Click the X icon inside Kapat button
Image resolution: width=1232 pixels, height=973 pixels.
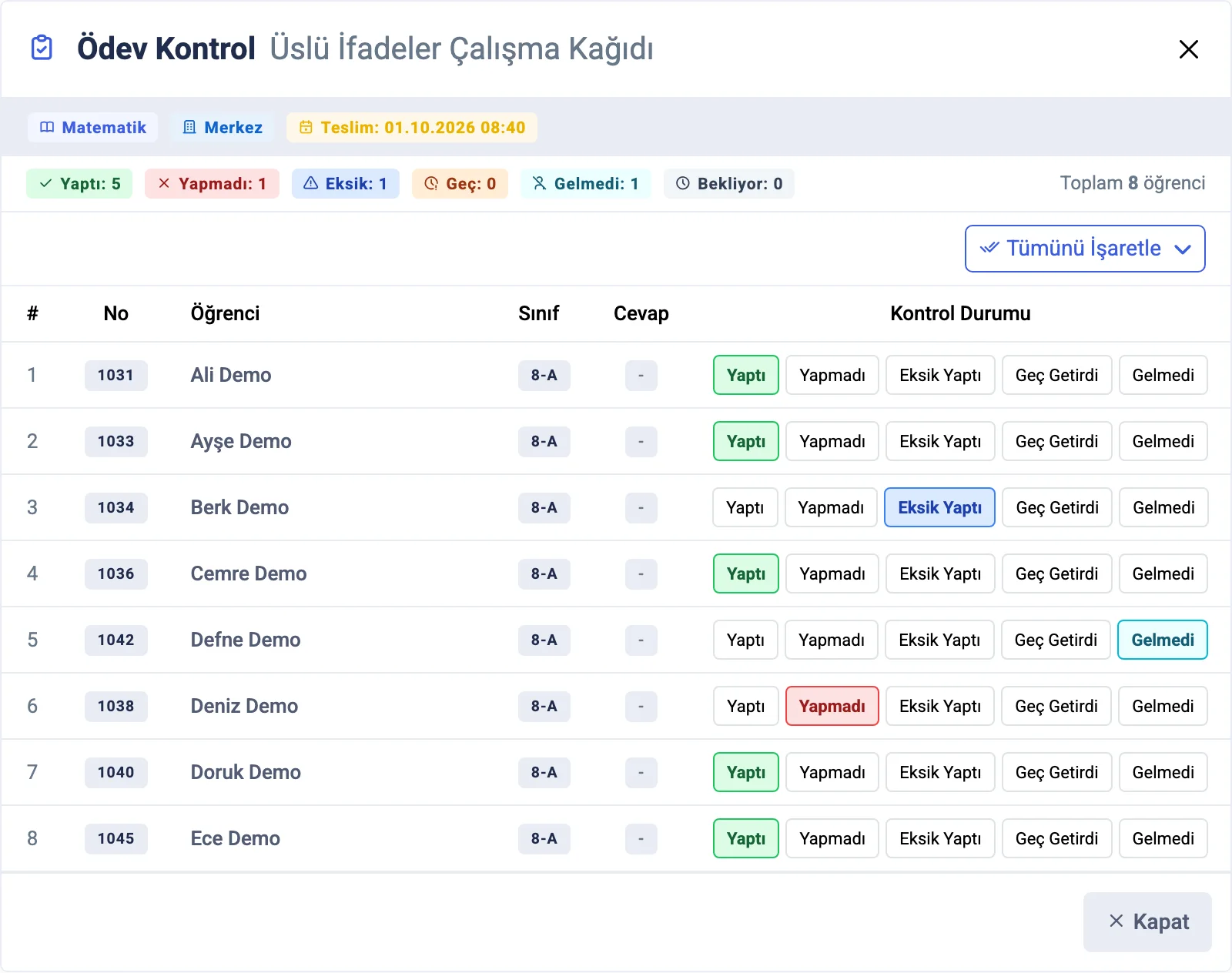(x=1116, y=921)
